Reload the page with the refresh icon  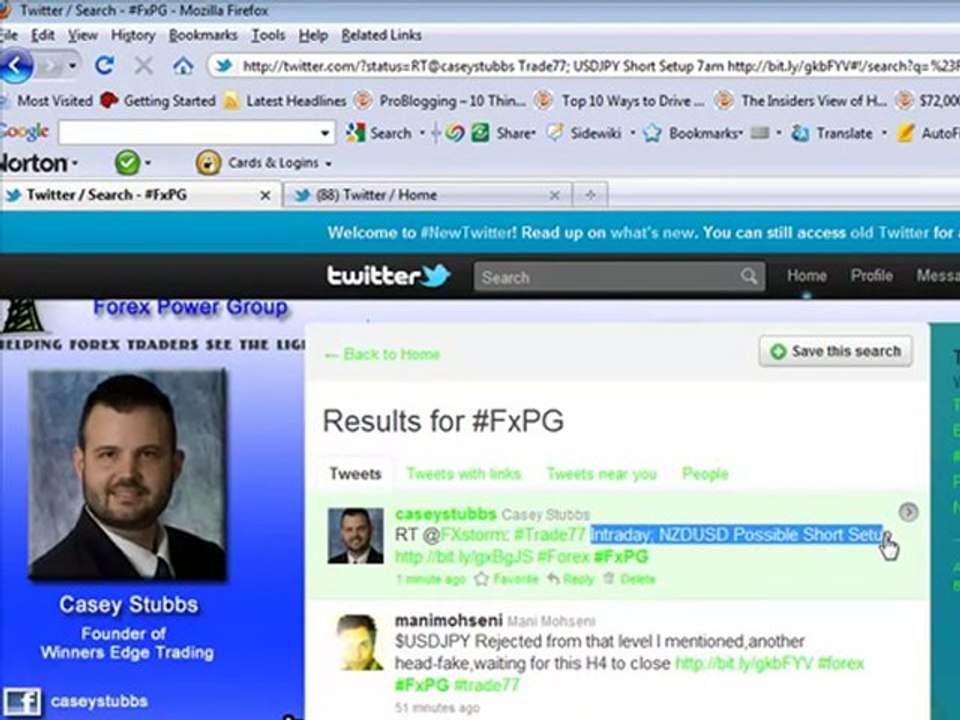(x=105, y=66)
